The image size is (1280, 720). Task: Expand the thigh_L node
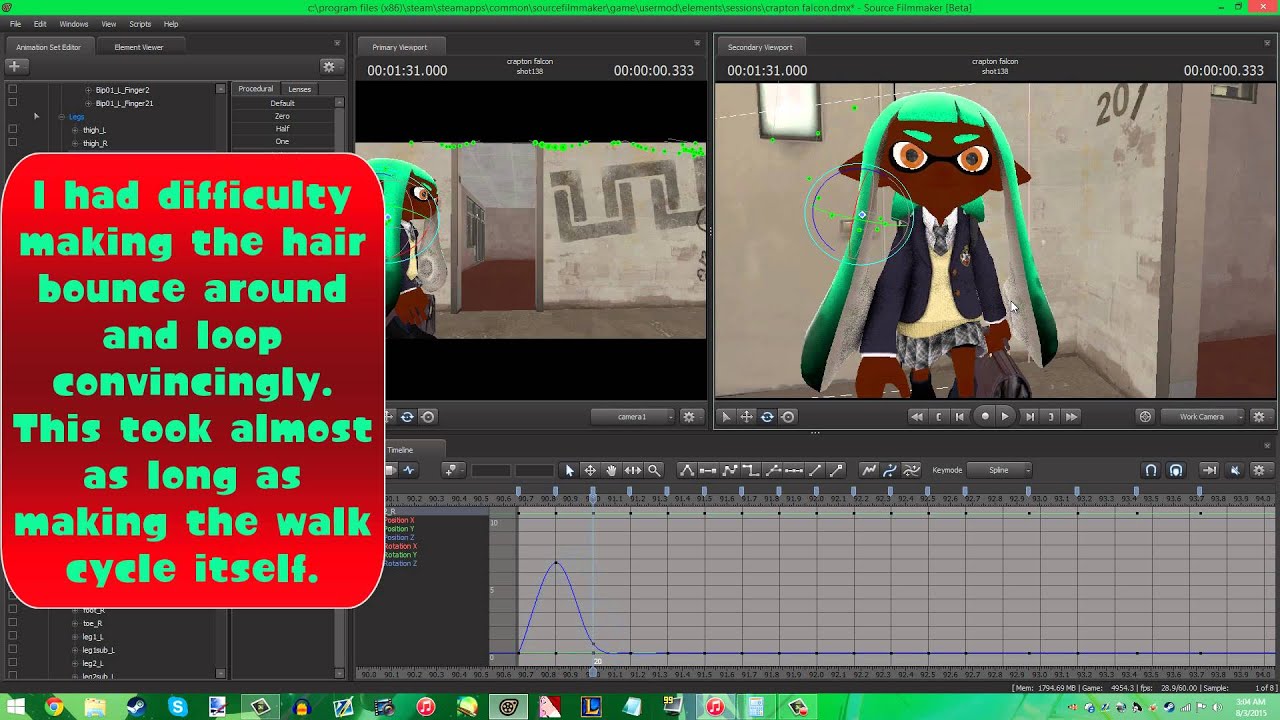[x=75, y=130]
